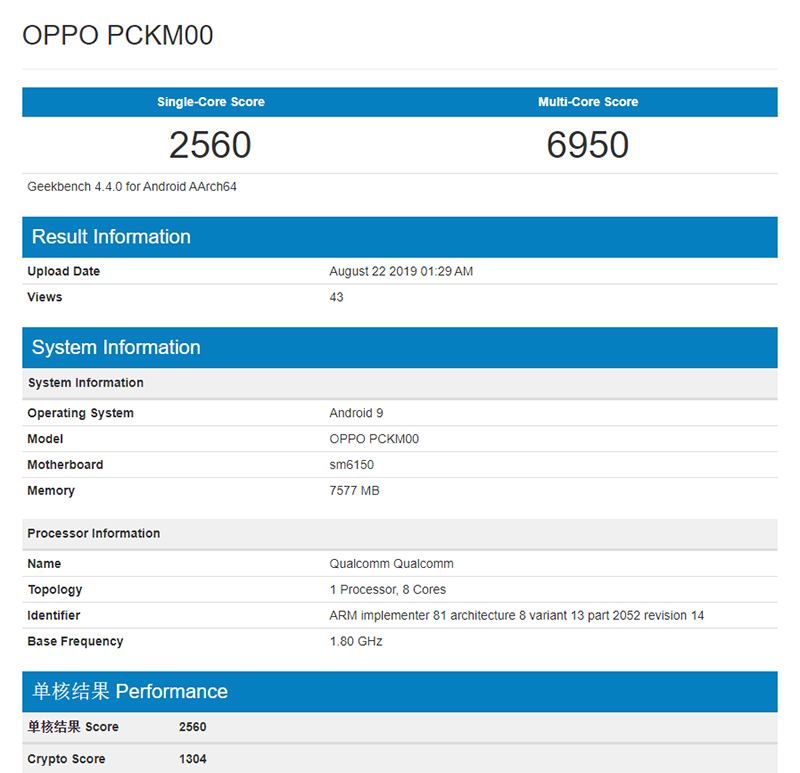Image resolution: width=800 pixels, height=773 pixels.
Task: Click the '1 Processor, 8 Cores' value
Action: point(388,590)
